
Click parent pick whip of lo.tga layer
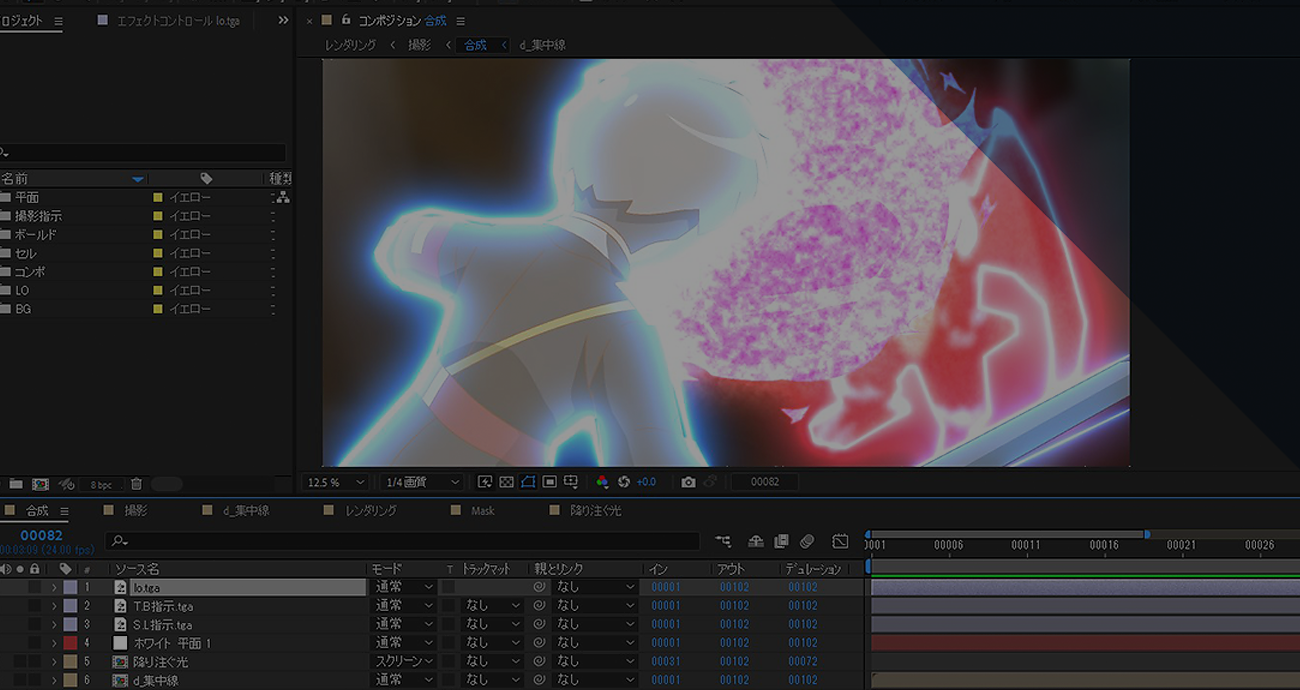(540, 587)
